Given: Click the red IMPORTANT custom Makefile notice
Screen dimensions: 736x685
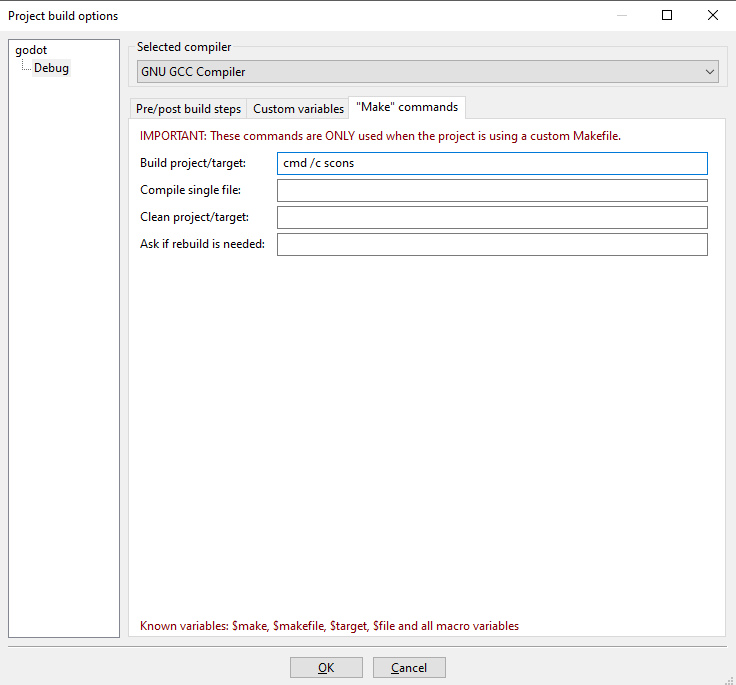Looking at the screenshot, I should 380,136.
